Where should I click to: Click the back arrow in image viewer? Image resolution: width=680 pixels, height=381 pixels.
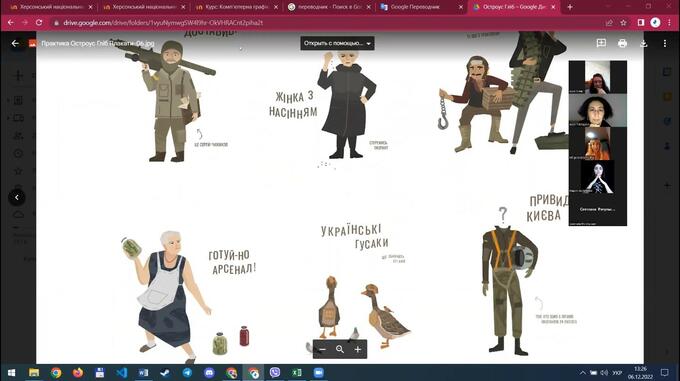click(15, 43)
